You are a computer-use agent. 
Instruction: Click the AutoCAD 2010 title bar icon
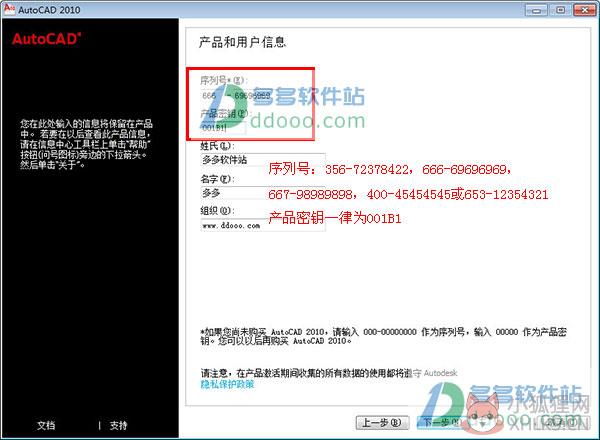[x=9, y=9]
